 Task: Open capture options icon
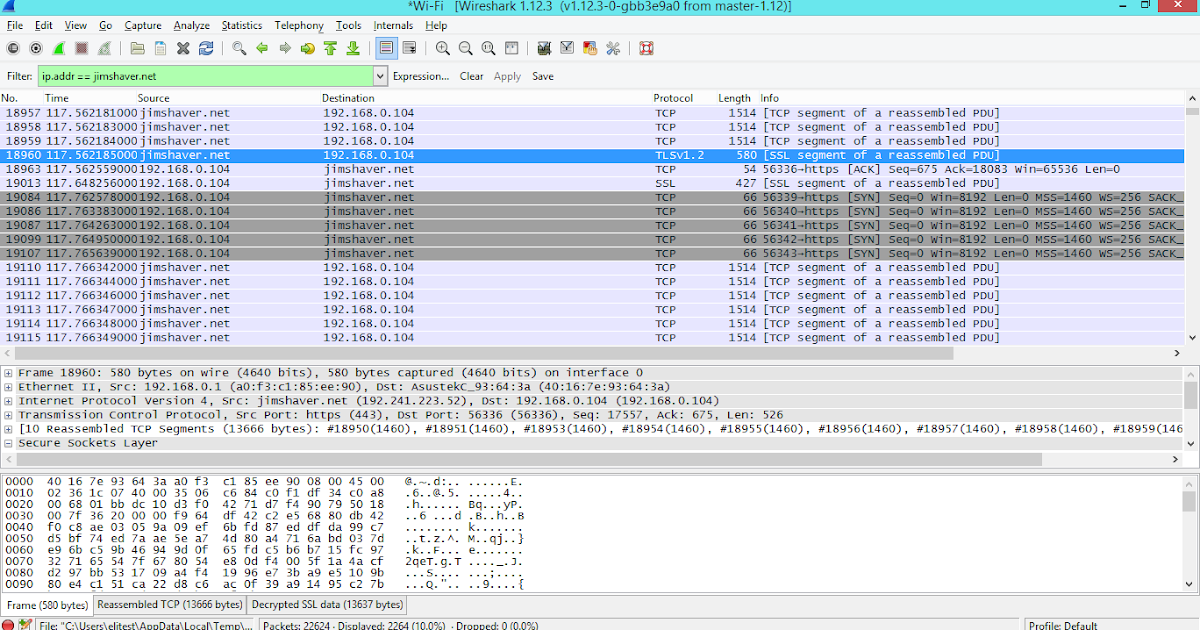click(x=36, y=48)
